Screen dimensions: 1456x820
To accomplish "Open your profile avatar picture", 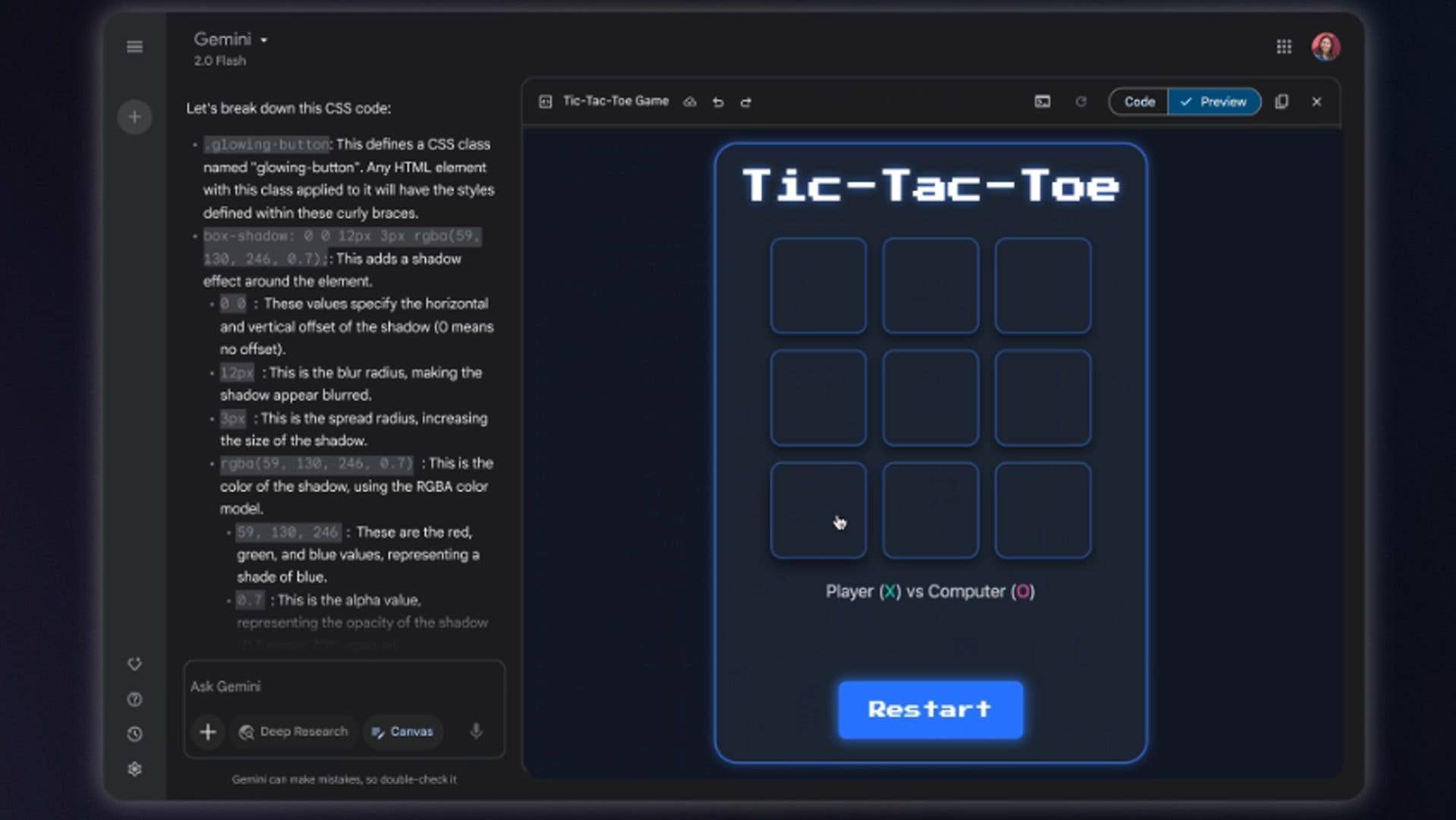I will coord(1326,46).
